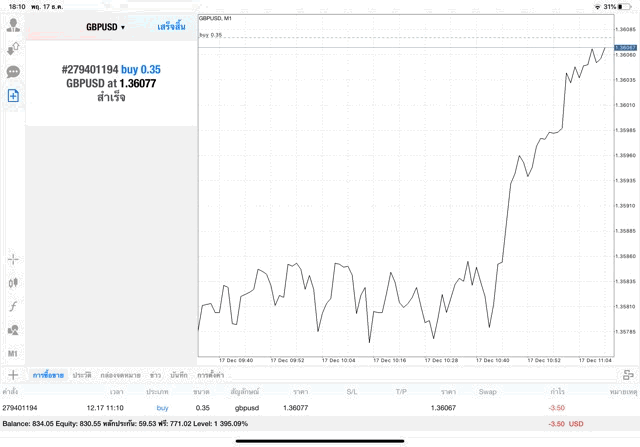Switch to the ข่าว news tab
This screenshot has height=447, width=640.
[x=155, y=375]
